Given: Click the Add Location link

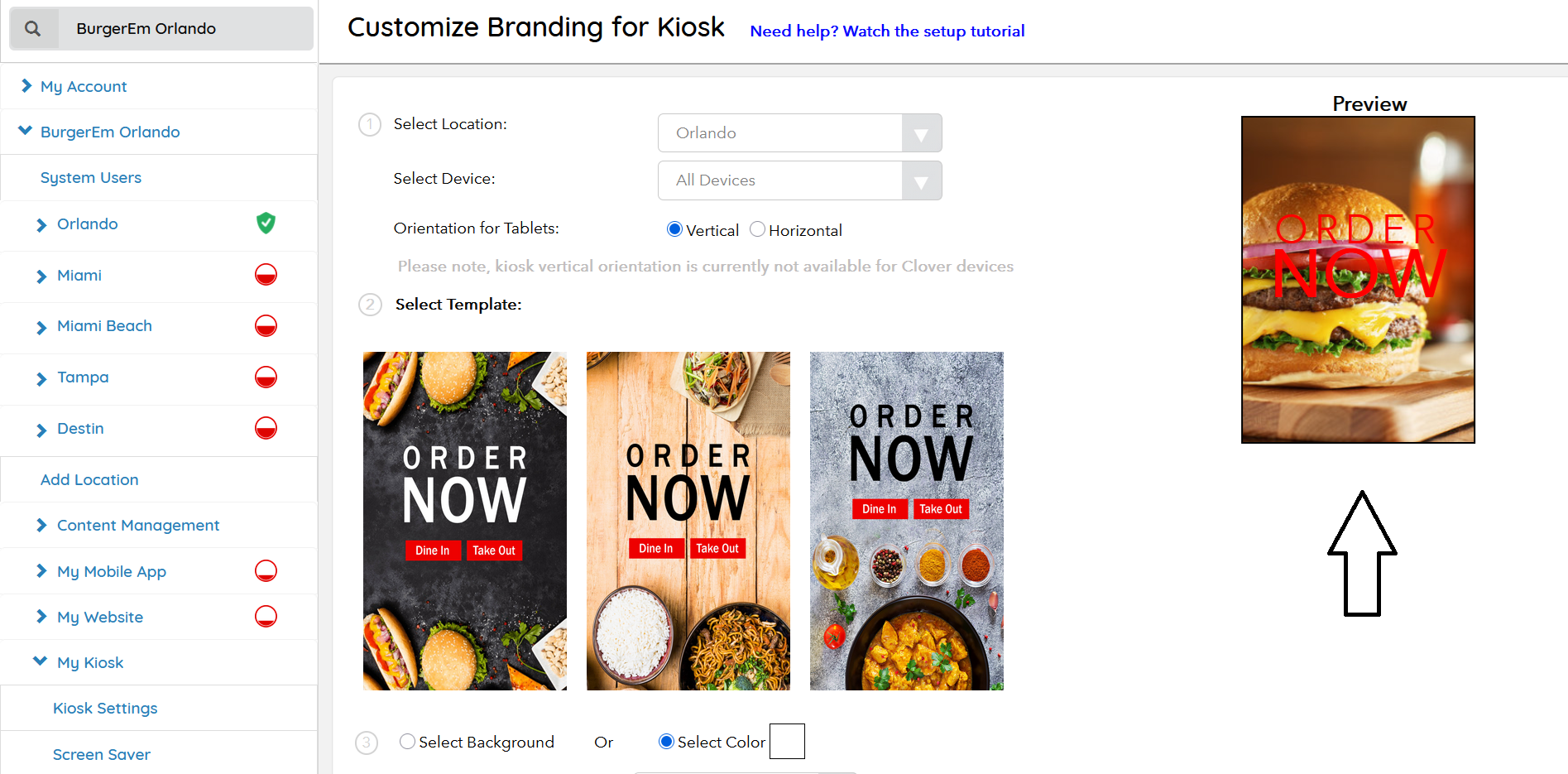Looking at the screenshot, I should click(x=89, y=480).
